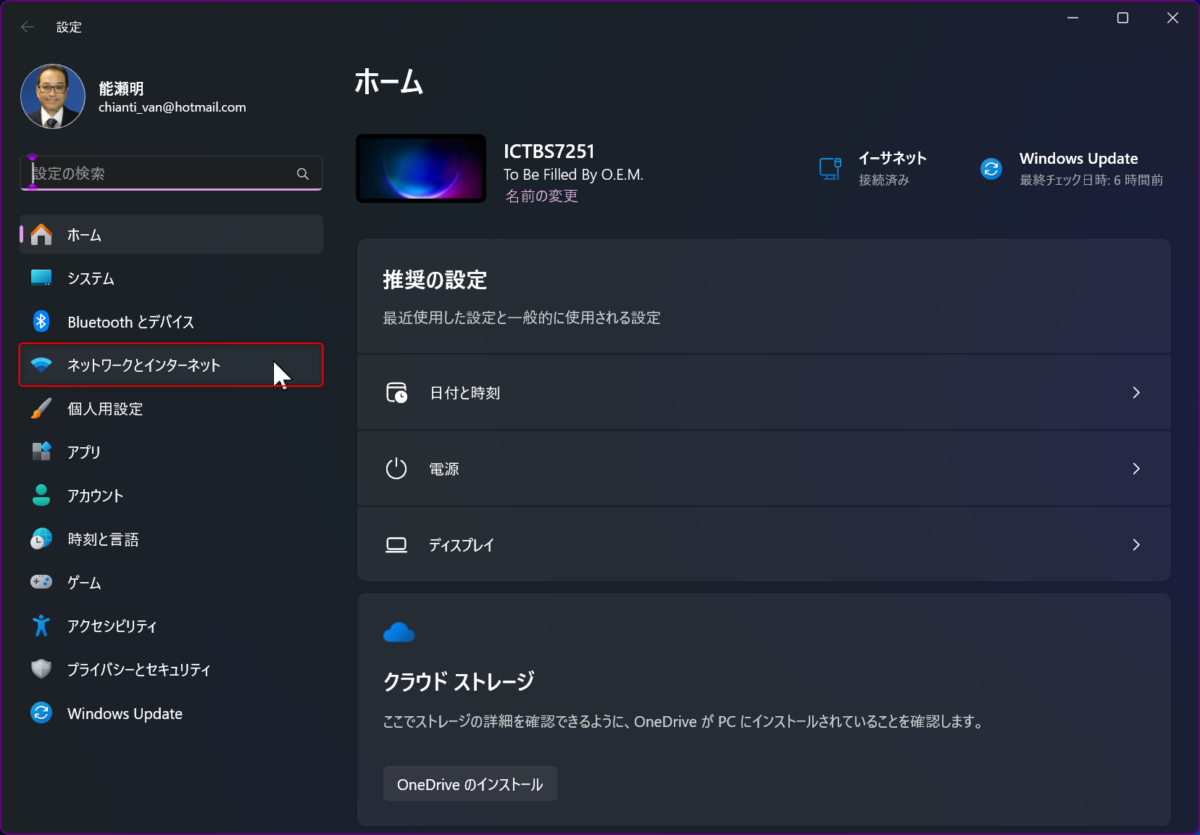Click the 名前の変更 link
The height and width of the screenshot is (835, 1200).
click(541, 197)
